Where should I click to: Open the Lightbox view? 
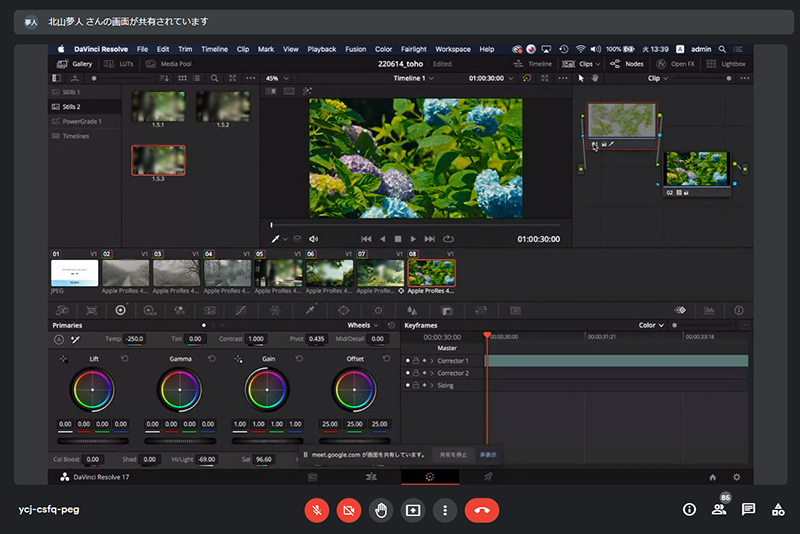tap(726, 64)
